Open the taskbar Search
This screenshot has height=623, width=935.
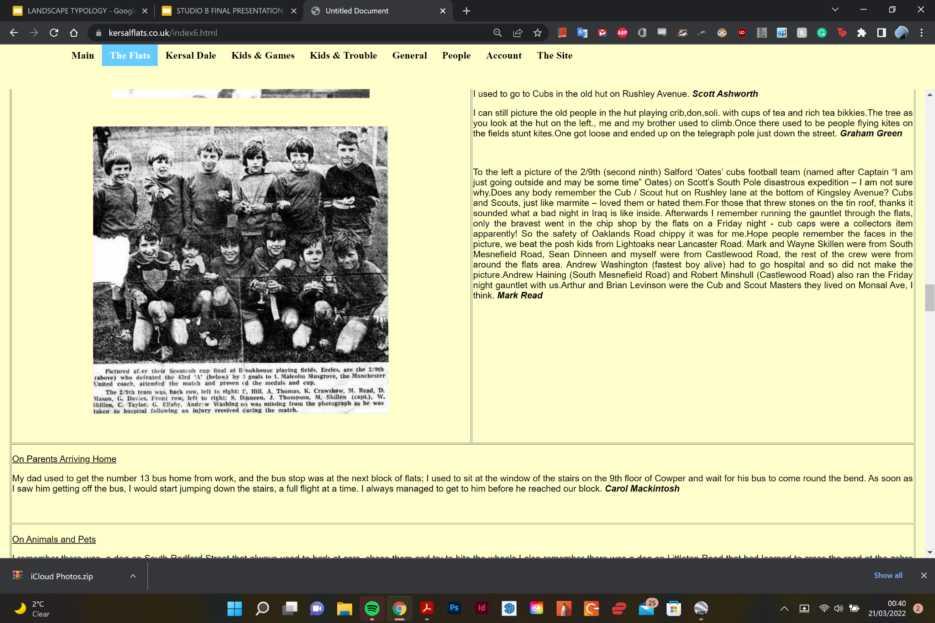[x=262, y=608]
